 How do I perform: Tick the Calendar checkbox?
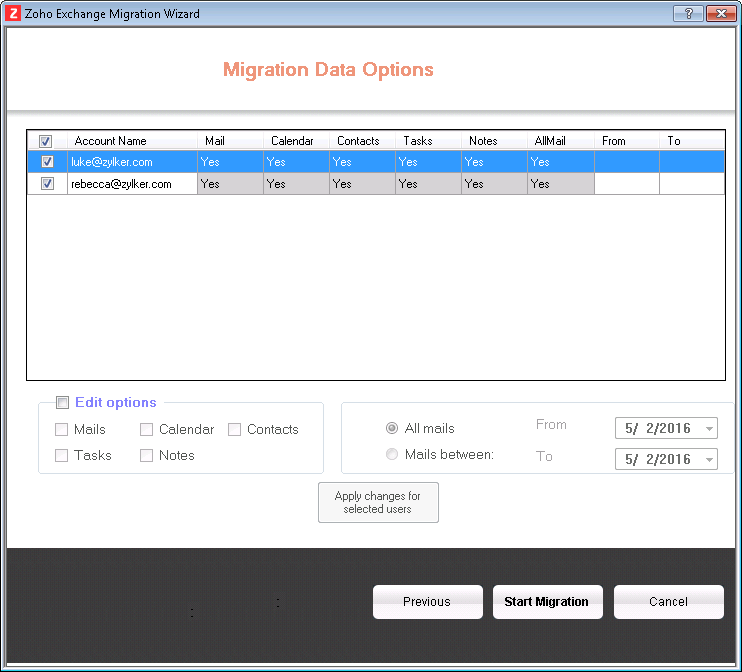147,430
